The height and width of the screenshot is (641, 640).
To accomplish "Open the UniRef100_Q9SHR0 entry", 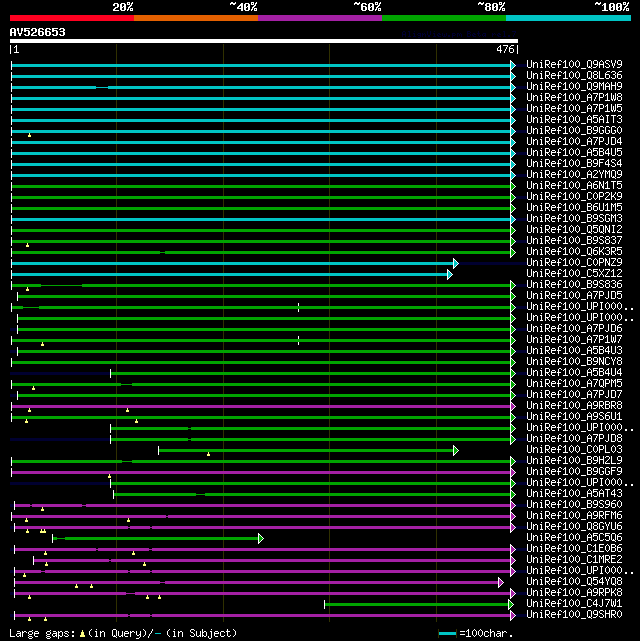I will click(574, 615).
